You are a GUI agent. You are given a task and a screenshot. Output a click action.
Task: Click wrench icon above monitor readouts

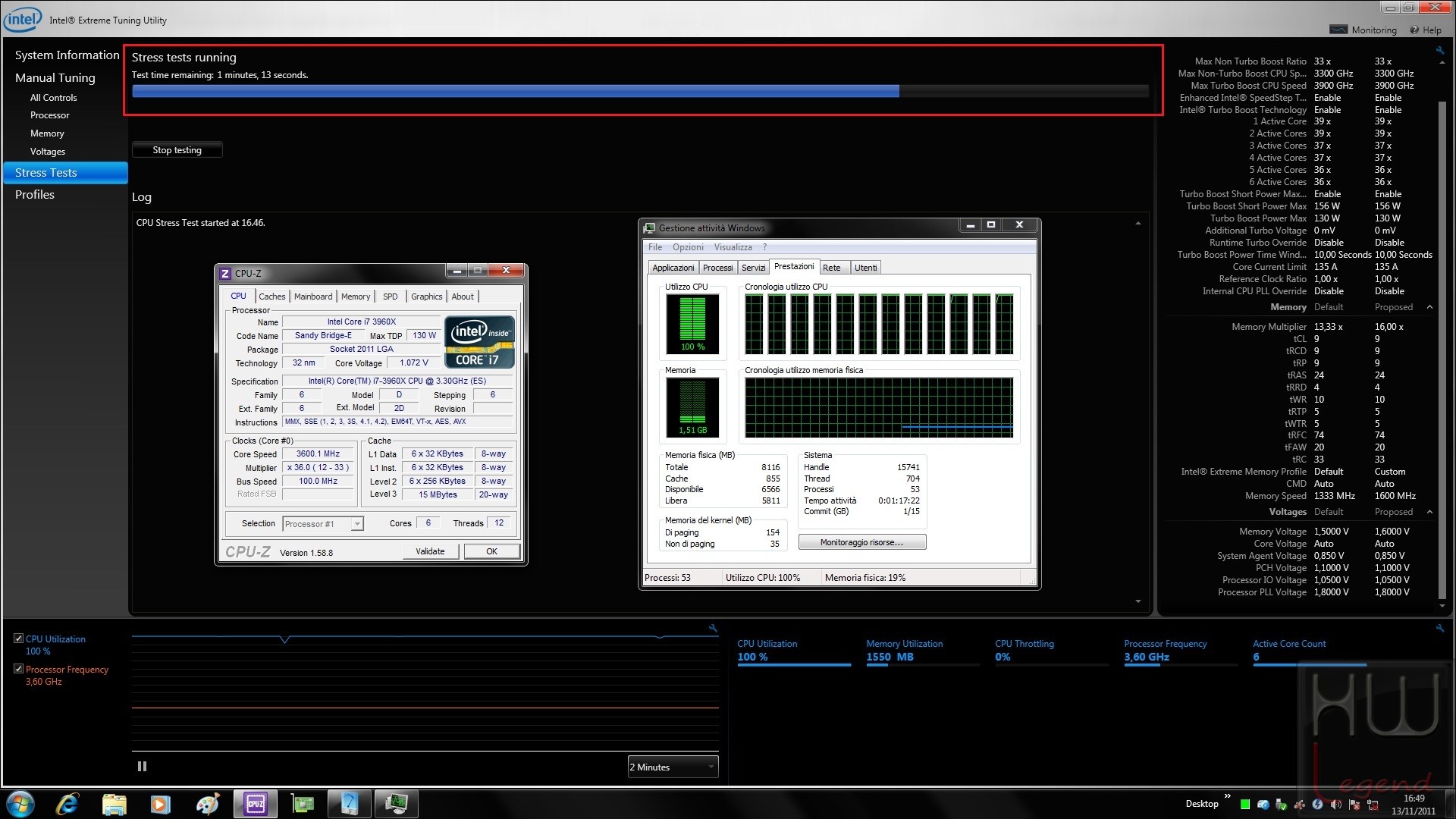(1439, 628)
